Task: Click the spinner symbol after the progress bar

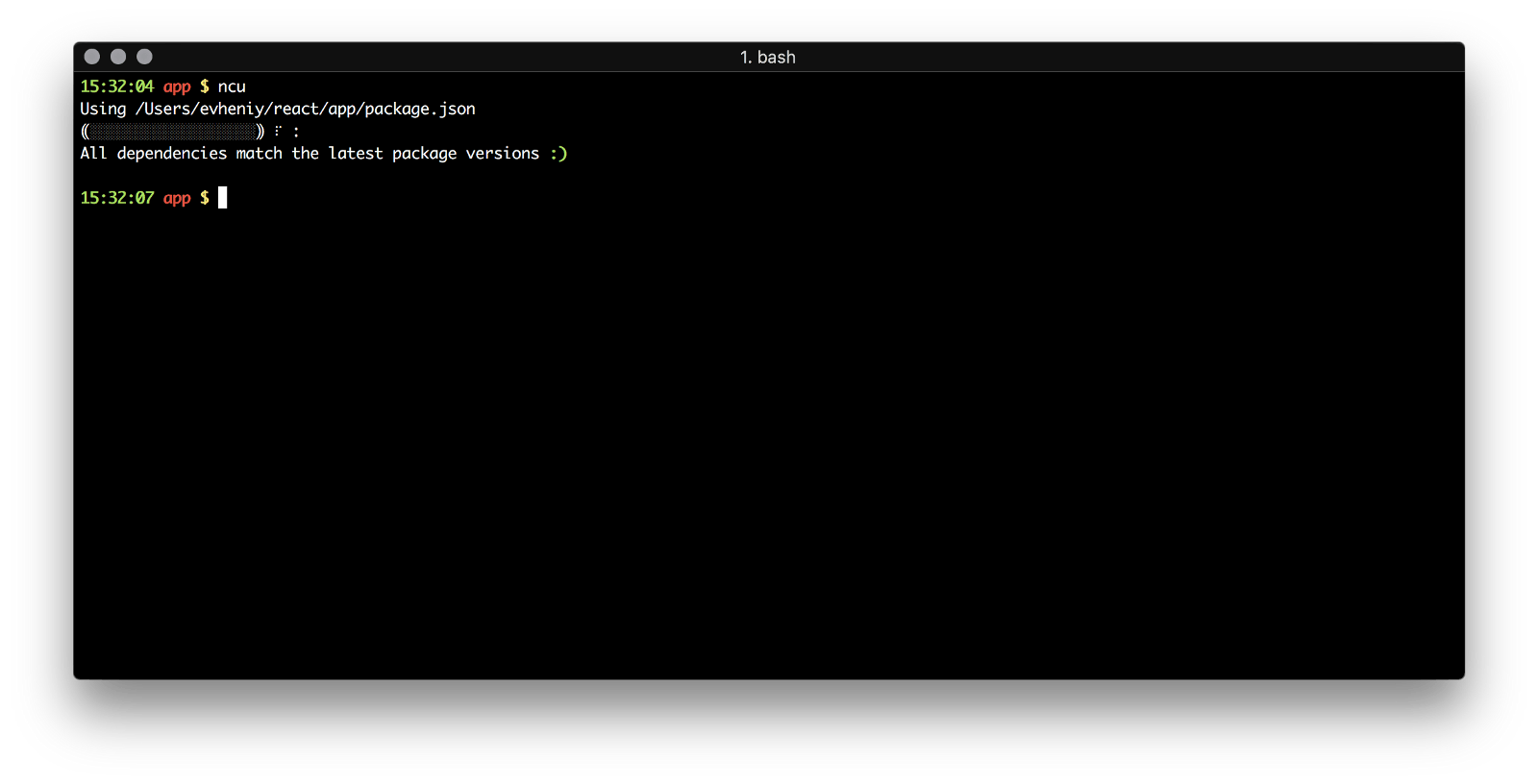Action: point(278,131)
